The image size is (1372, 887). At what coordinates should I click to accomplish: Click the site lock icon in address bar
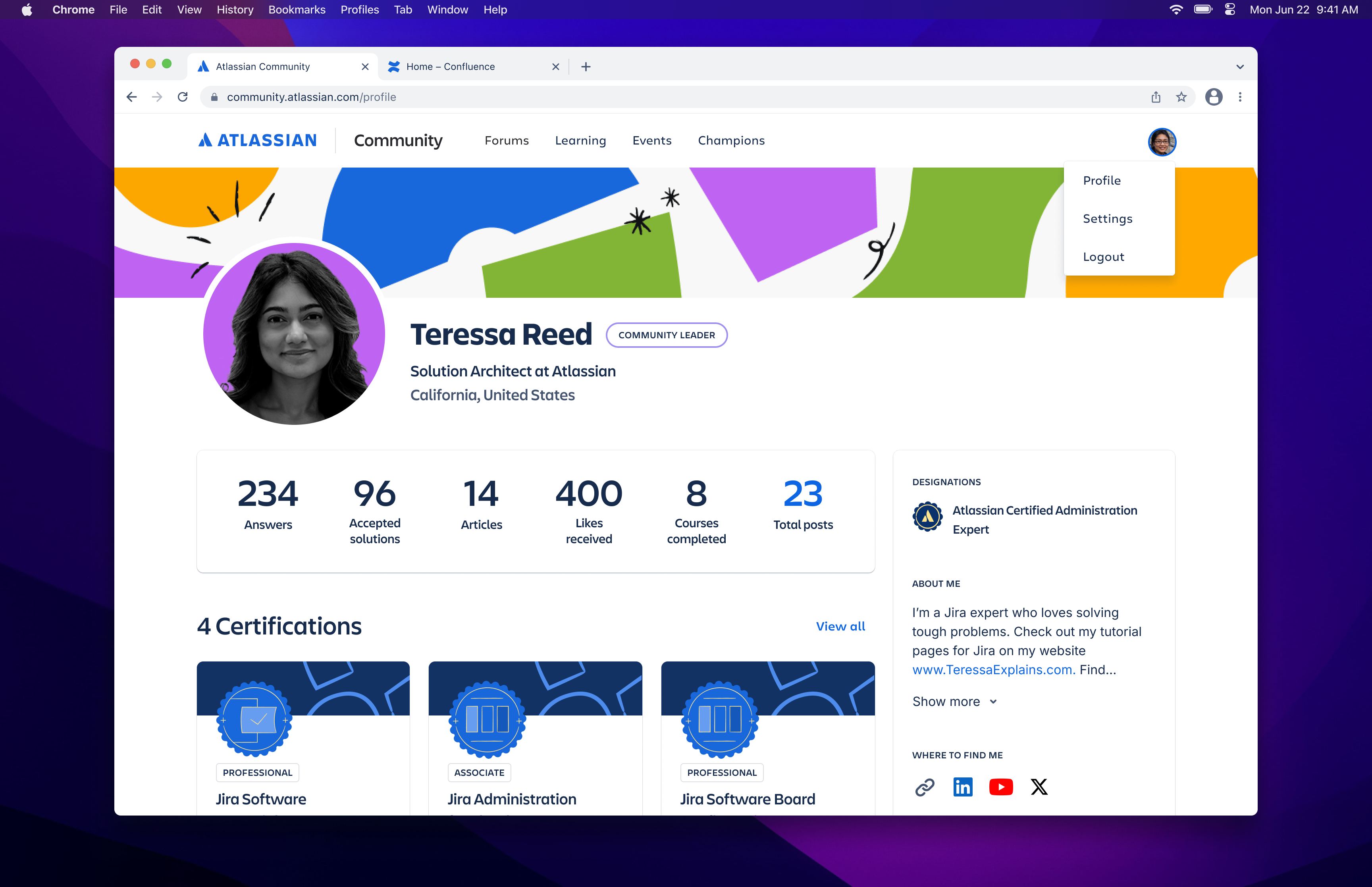click(x=214, y=97)
